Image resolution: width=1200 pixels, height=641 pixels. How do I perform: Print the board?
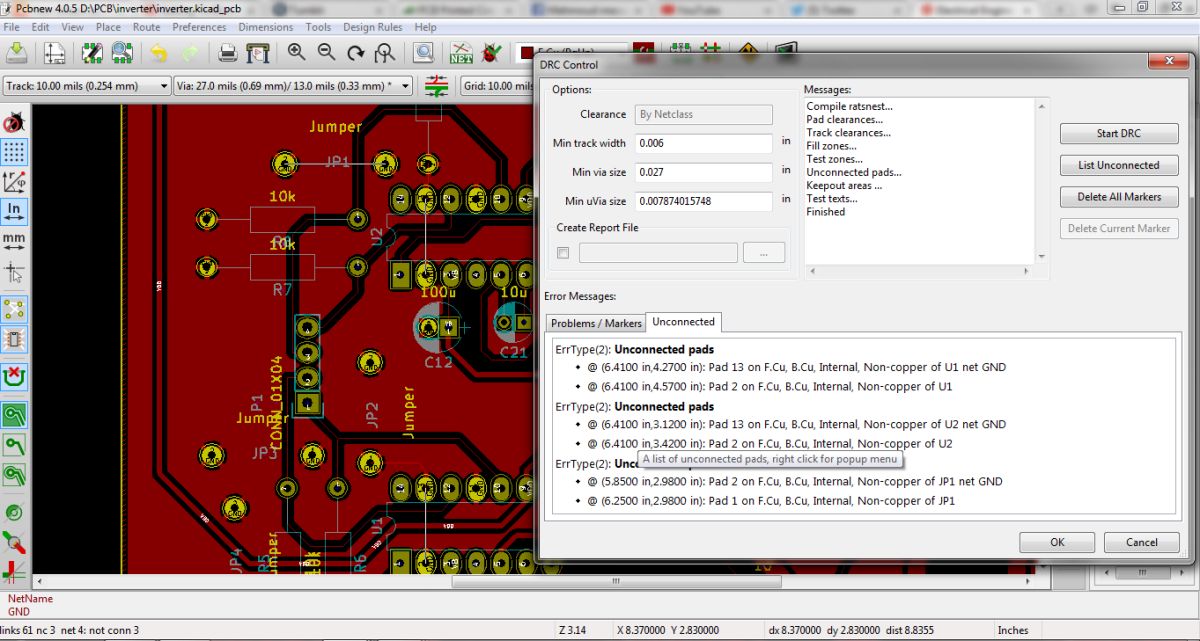pyautogui.click(x=227, y=52)
